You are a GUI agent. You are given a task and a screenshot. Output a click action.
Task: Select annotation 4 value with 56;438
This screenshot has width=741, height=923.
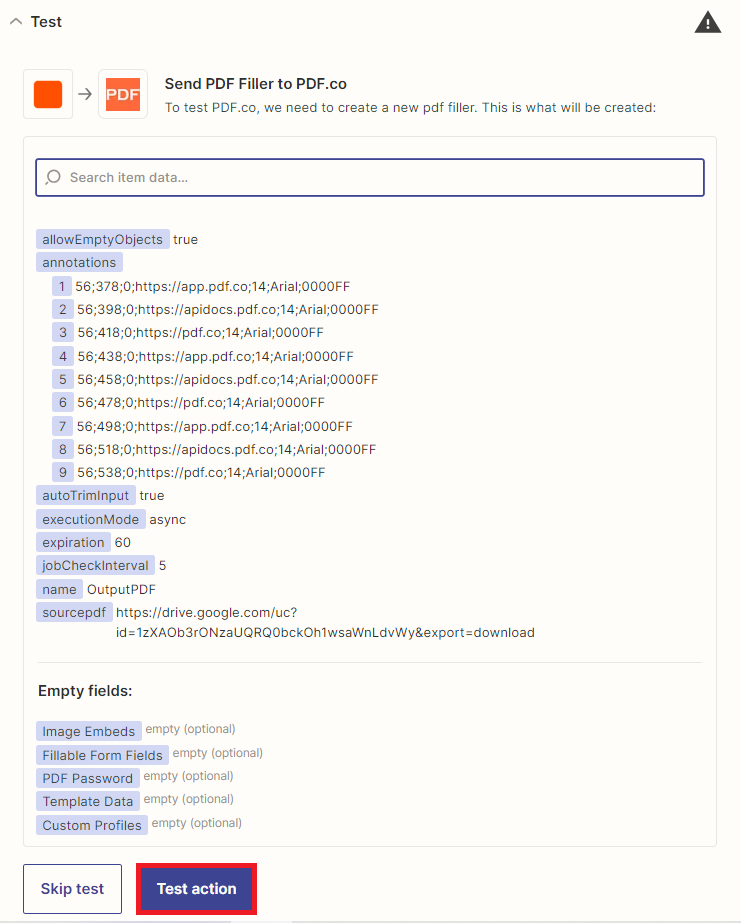click(x=215, y=357)
